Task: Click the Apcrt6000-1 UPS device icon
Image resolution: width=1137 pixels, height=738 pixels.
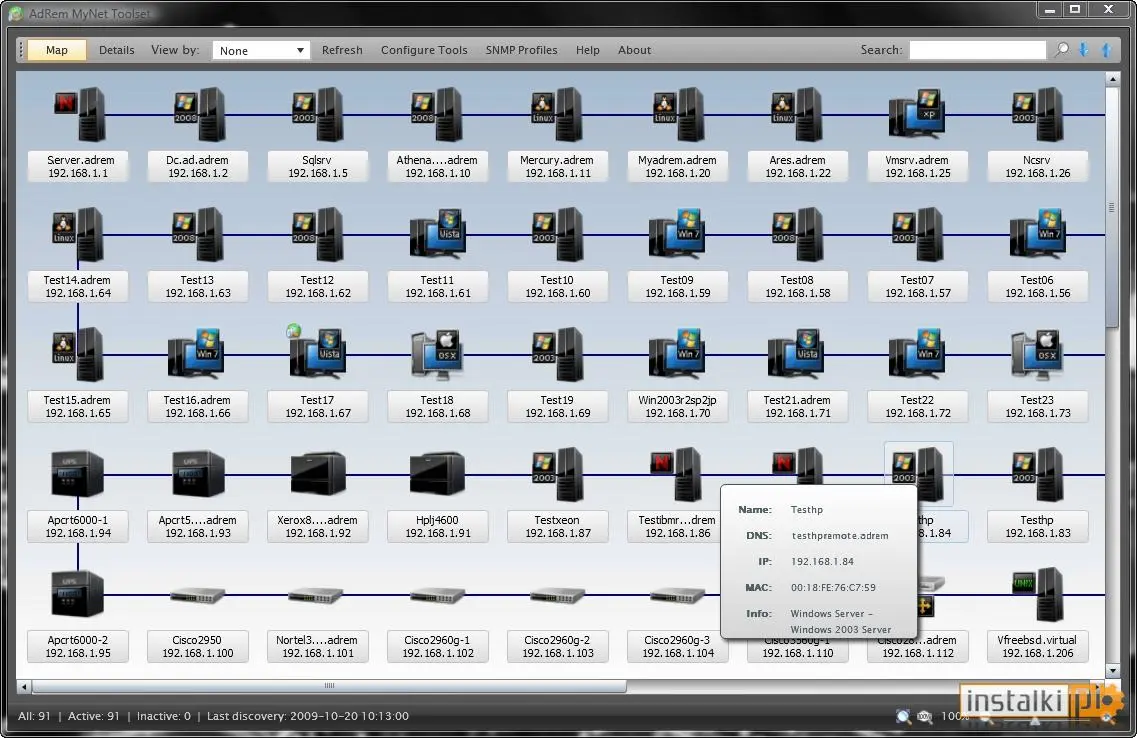Action: click(78, 473)
